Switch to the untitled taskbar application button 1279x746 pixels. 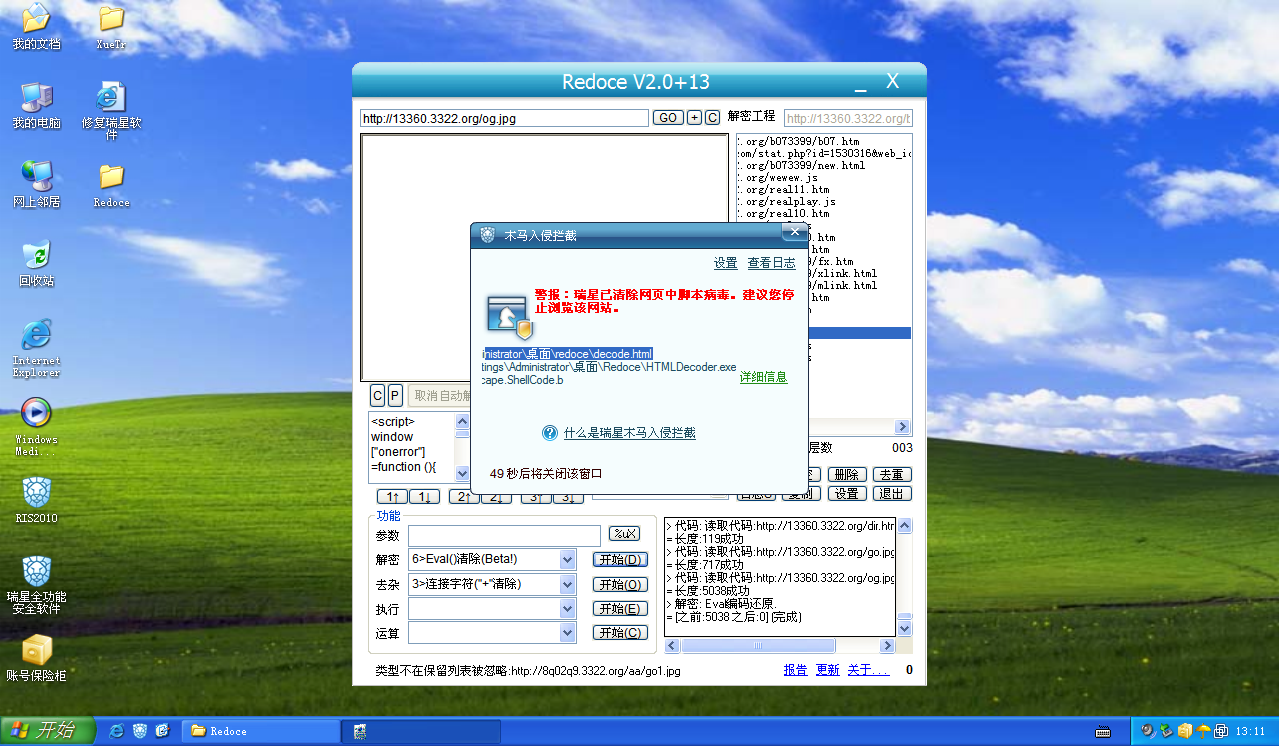pyautogui.click(x=420, y=731)
